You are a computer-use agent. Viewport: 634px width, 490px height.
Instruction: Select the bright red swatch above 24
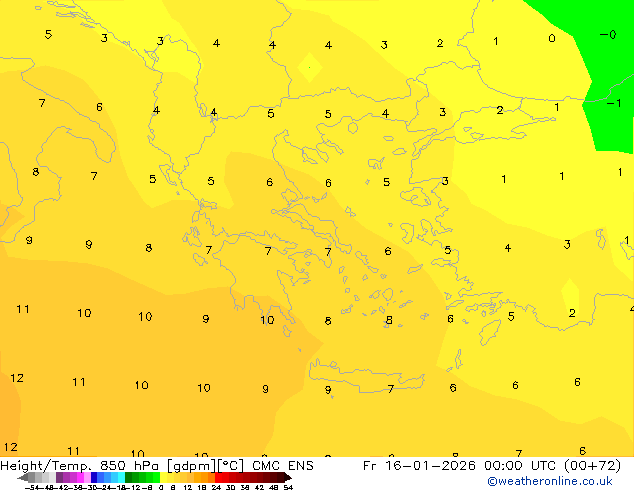coord(218,477)
